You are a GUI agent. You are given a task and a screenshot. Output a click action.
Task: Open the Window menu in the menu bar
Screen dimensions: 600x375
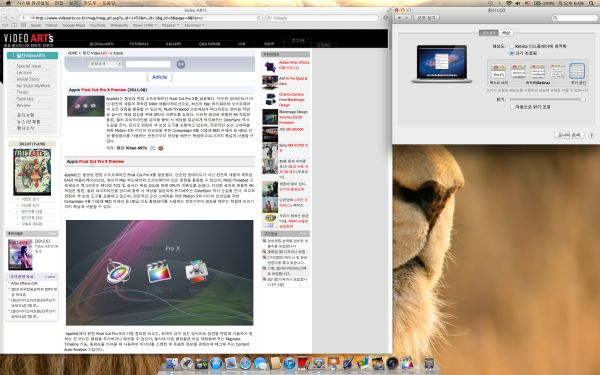pos(90,3)
